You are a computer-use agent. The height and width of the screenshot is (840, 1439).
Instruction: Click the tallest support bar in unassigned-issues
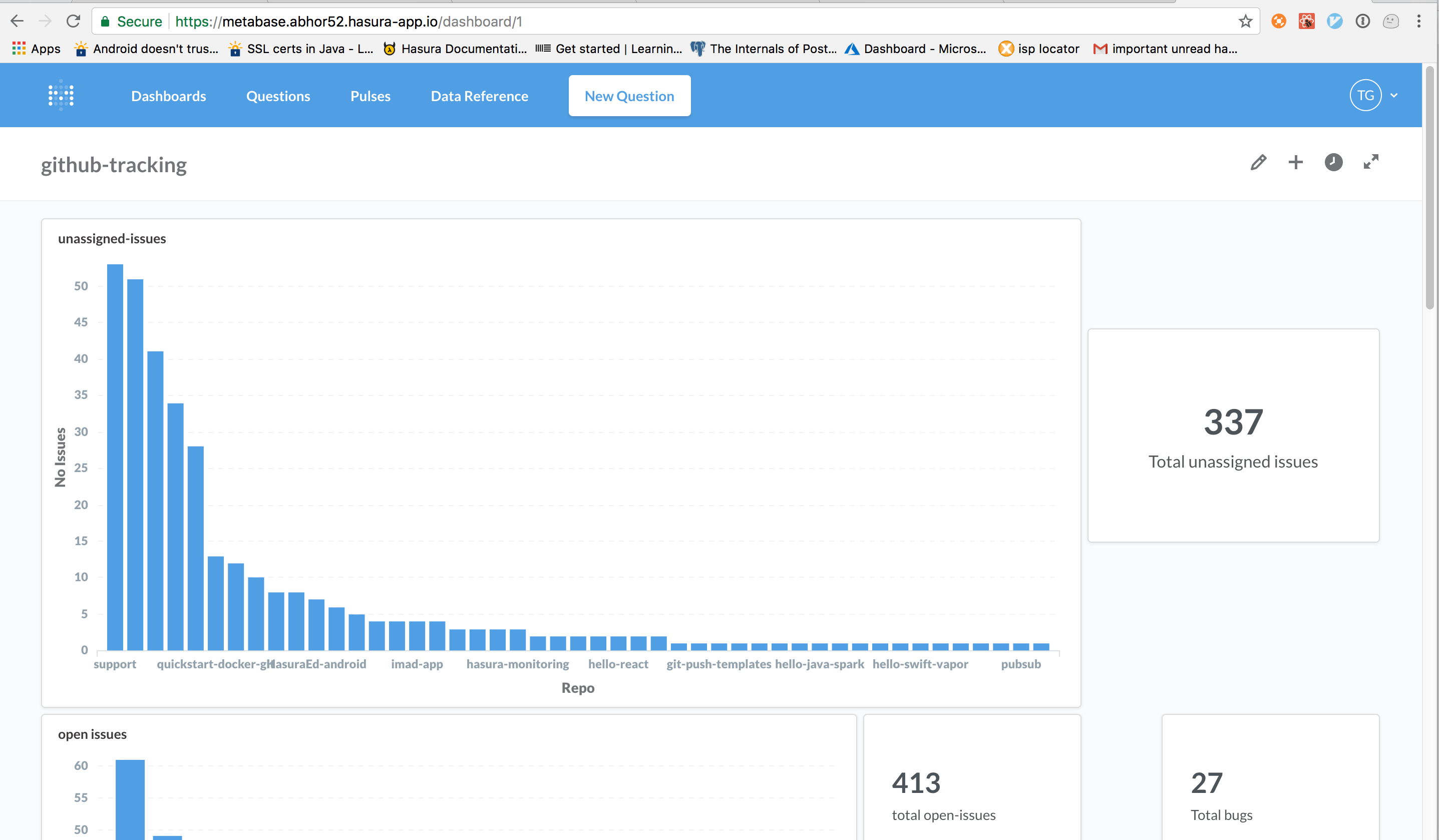point(115,457)
